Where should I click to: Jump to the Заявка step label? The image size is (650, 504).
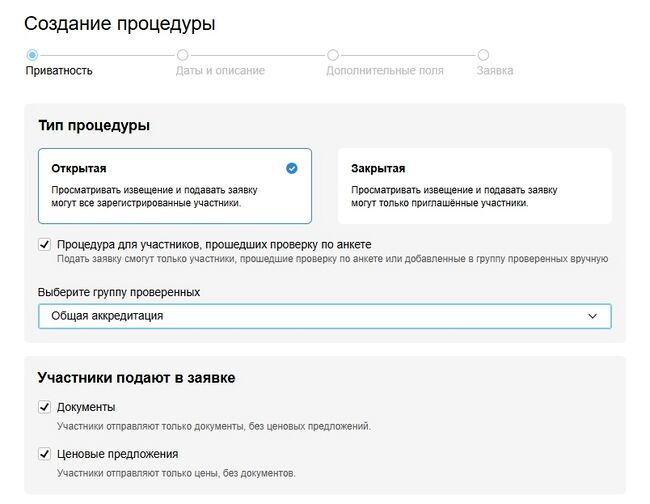(x=495, y=71)
